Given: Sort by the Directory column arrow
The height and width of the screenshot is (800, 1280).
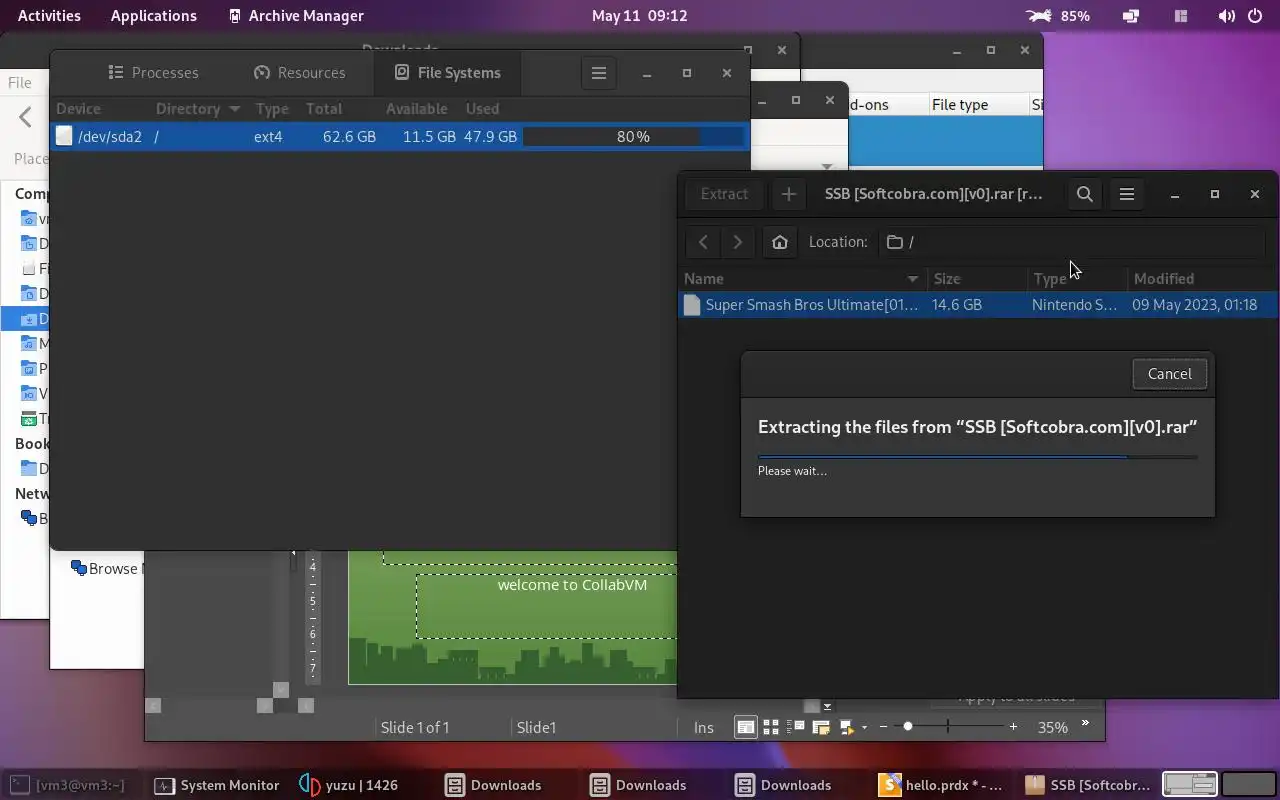Looking at the screenshot, I should (235, 108).
